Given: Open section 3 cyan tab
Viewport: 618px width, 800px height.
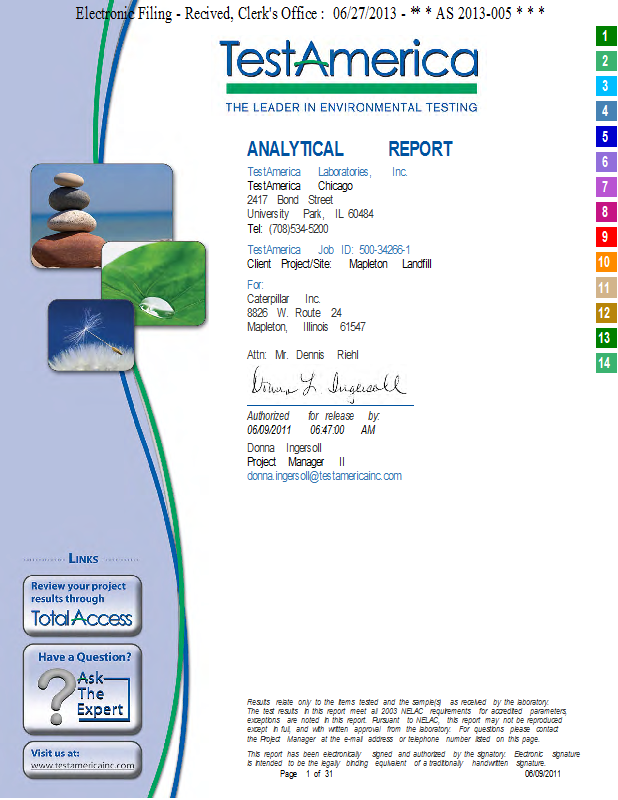Looking at the screenshot, I should click(606, 86).
